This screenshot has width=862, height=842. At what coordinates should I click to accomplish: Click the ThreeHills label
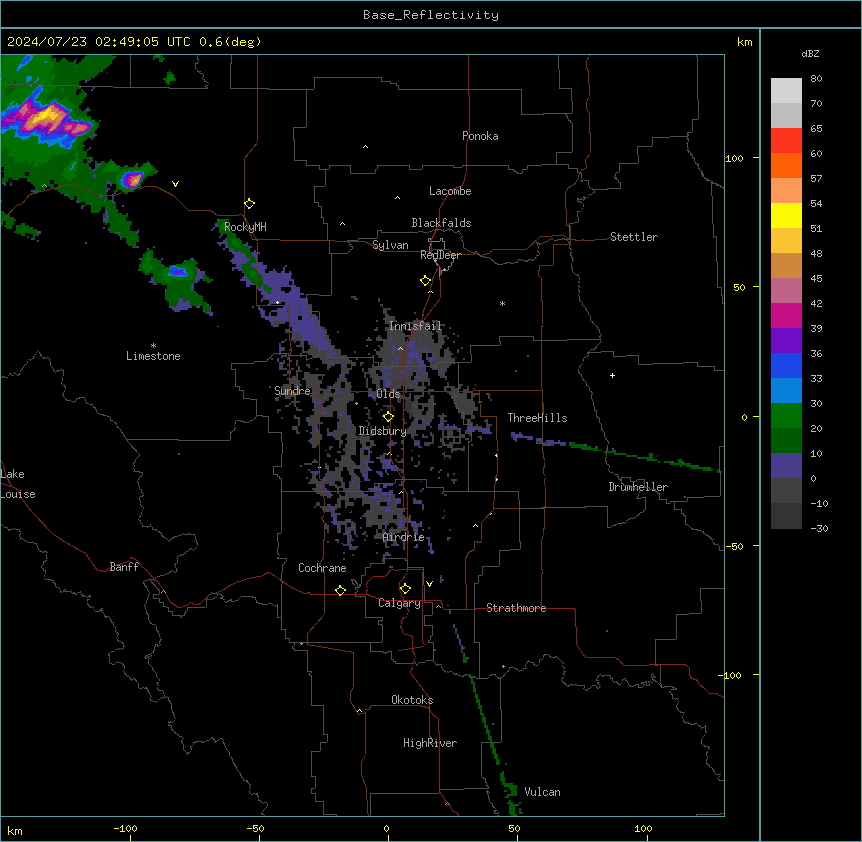[x=537, y=418]
